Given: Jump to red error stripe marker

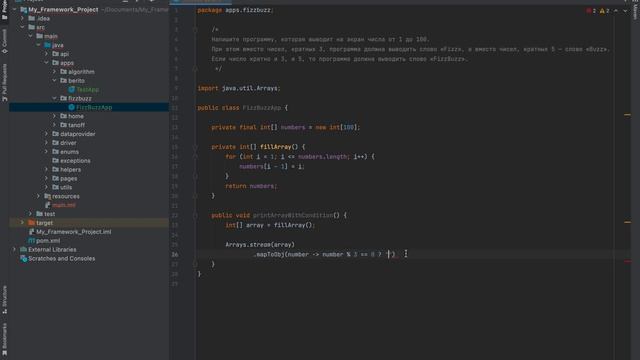Looking at the screenshot, I should point(627,262).
